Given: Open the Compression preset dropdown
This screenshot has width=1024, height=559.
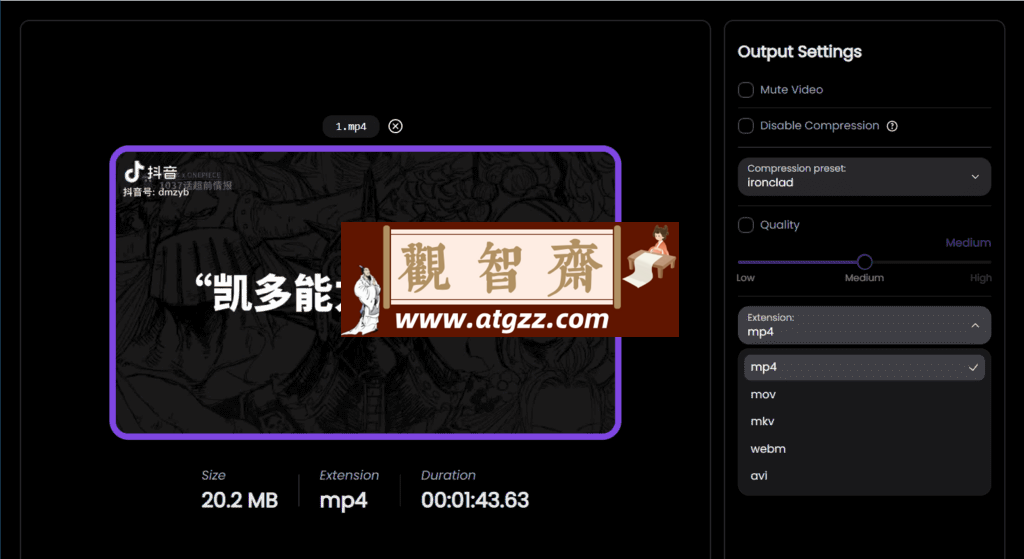Looking at the screenshot, I should pos(864,176).
